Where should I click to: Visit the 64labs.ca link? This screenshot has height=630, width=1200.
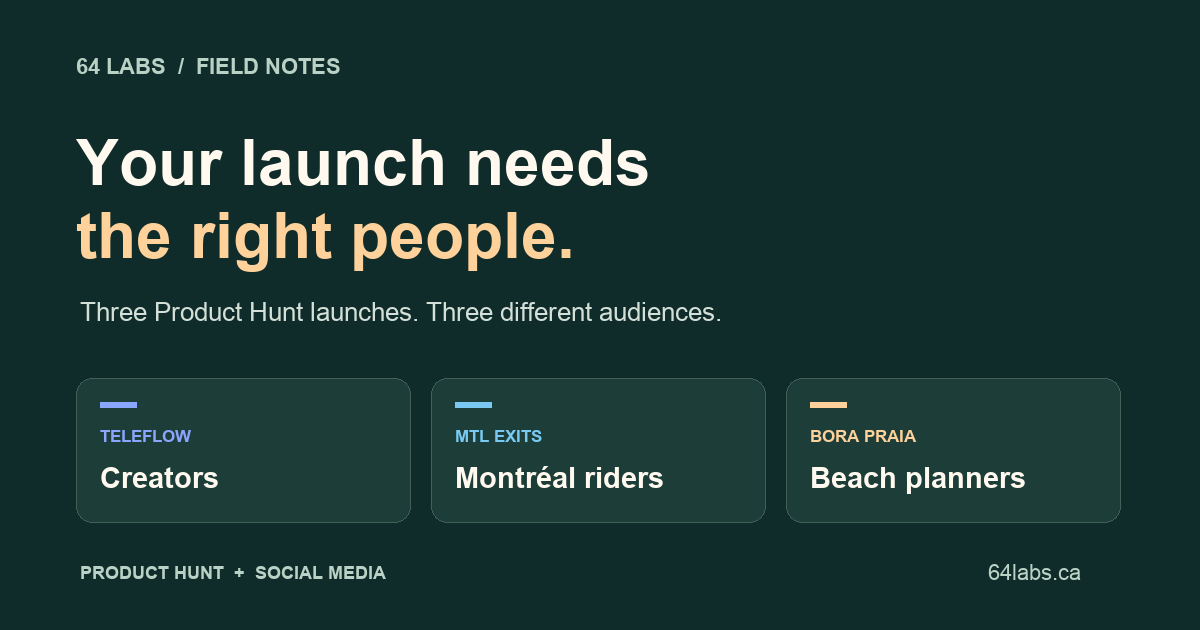click(x=1034, y=573)
